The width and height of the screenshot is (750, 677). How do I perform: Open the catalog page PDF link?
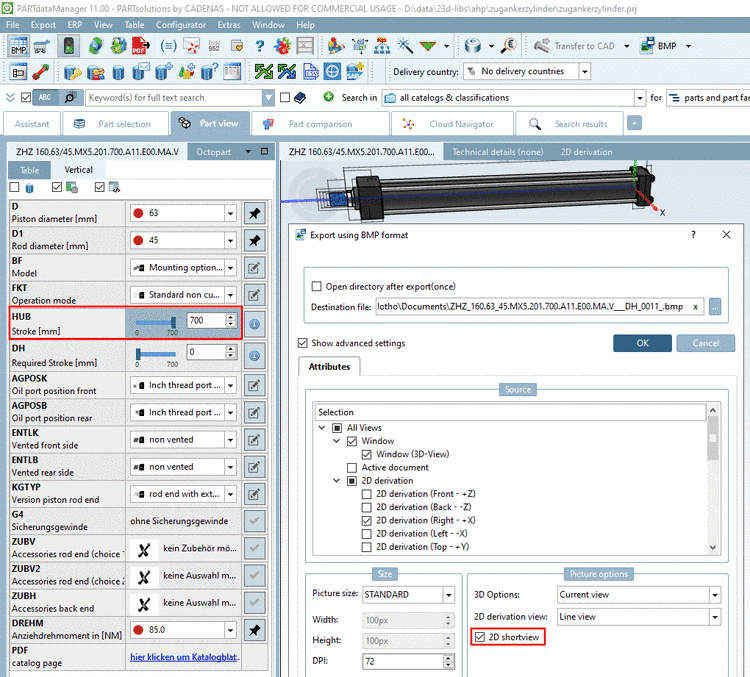tap(184, 657)
